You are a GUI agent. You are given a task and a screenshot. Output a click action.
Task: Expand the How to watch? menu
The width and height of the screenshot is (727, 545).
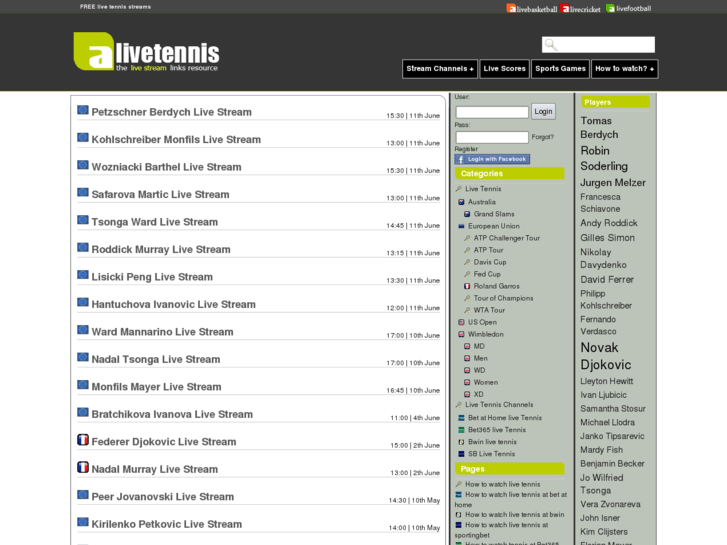(624, 69)
